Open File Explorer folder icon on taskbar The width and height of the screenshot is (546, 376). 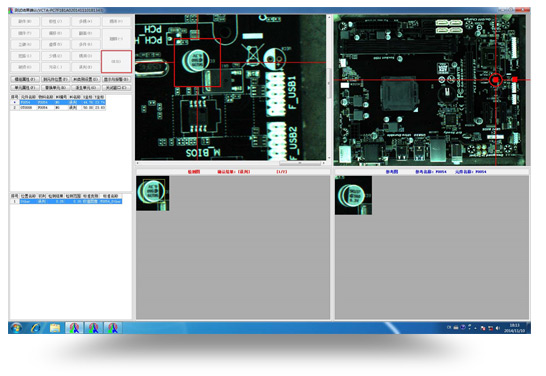tap(55, 328)
